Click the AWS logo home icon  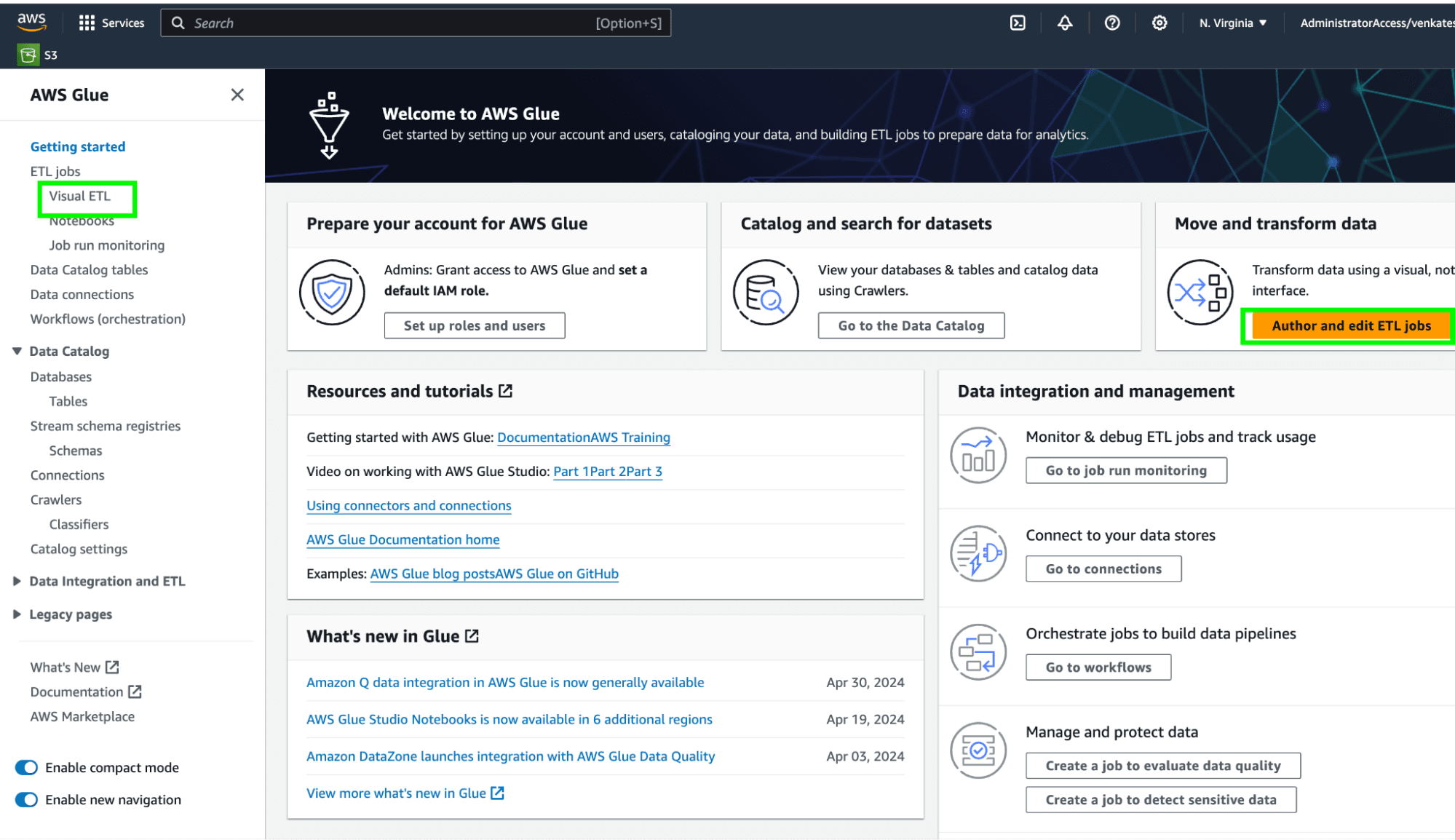32,22
